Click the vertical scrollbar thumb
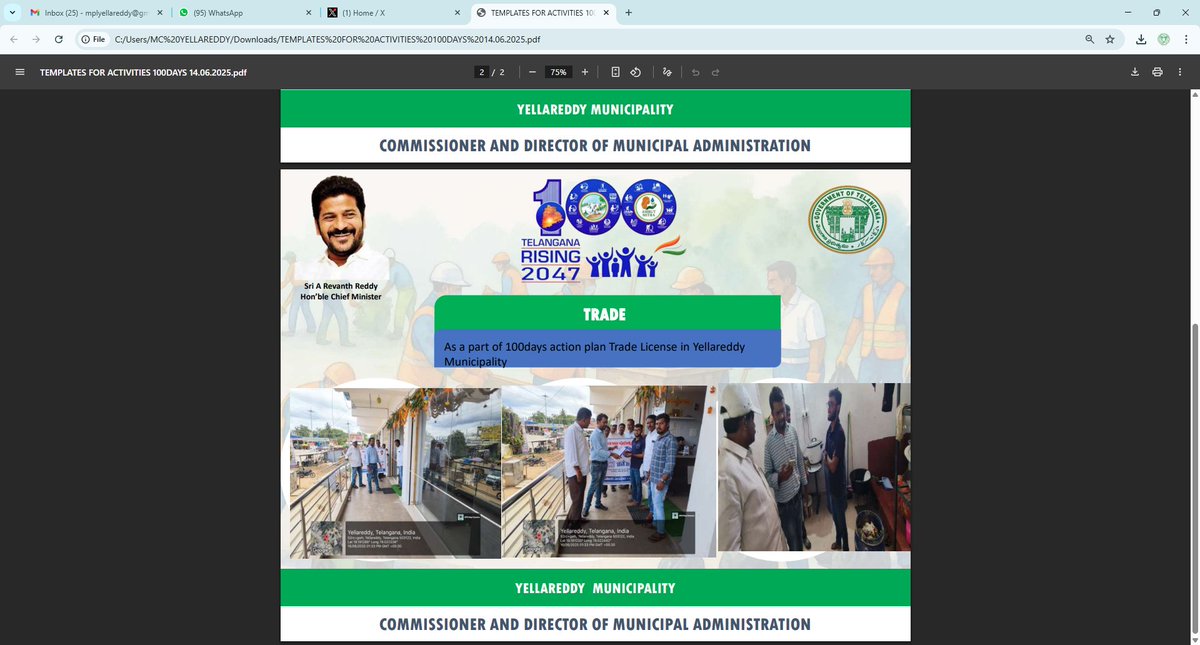Viewport: 1200px width, 645px height. 1194,478
